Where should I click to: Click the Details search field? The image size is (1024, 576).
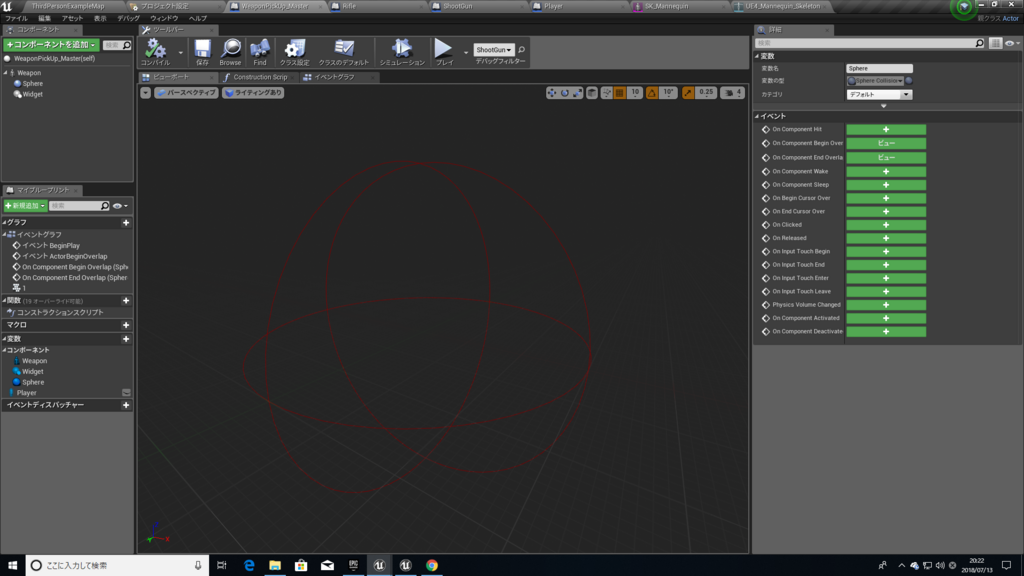869,43
